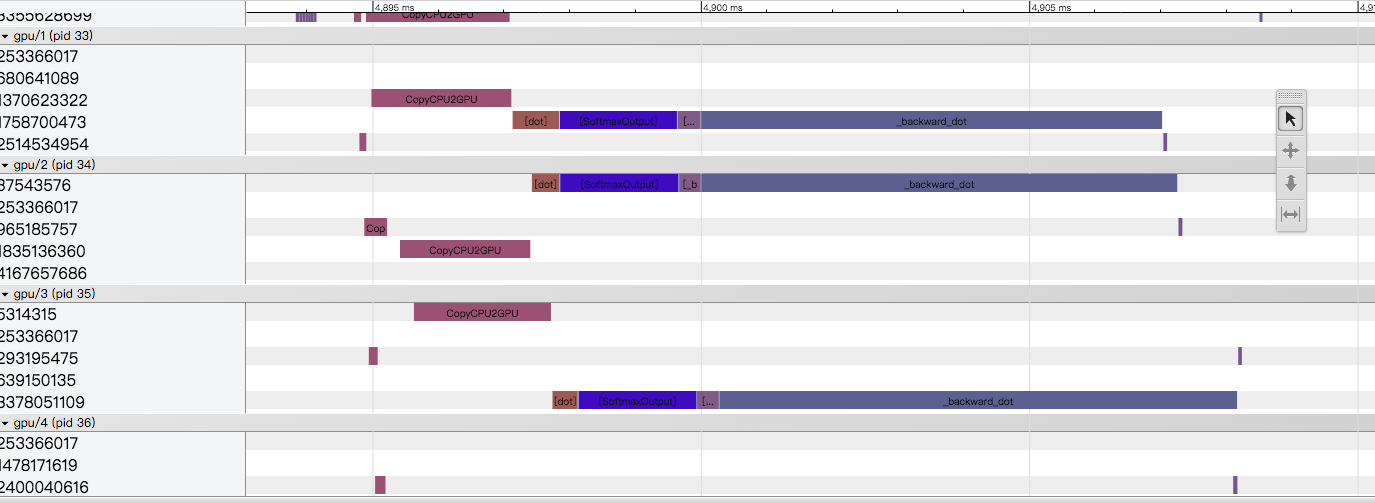Click the gpu/3 (pid 35) header title

(x=54, y=294)
